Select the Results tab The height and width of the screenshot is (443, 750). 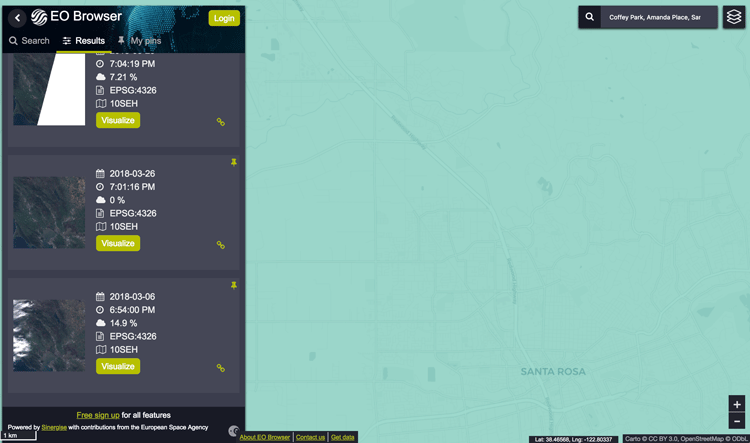point(83,41)
